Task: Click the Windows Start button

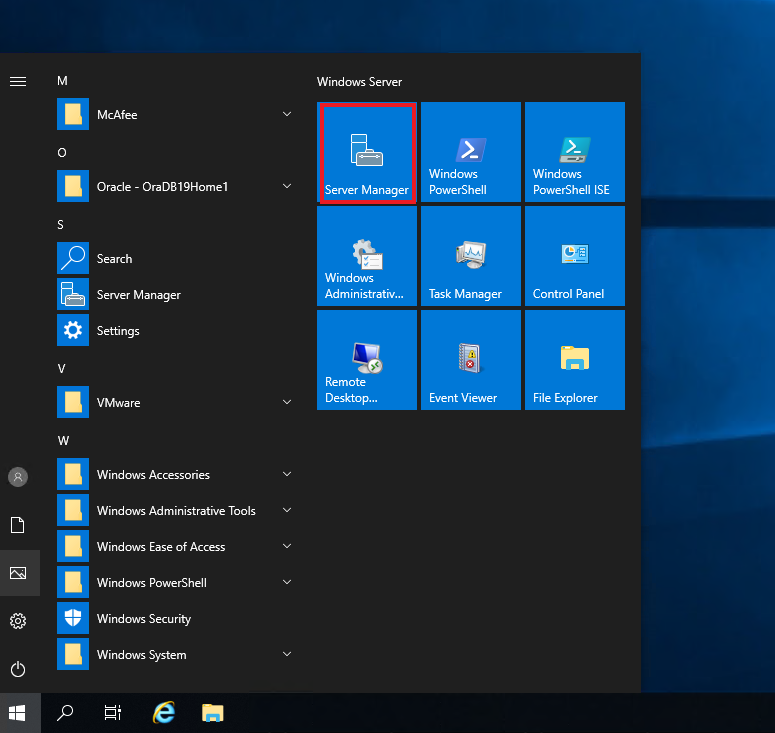Action: [x=18, y=713]
